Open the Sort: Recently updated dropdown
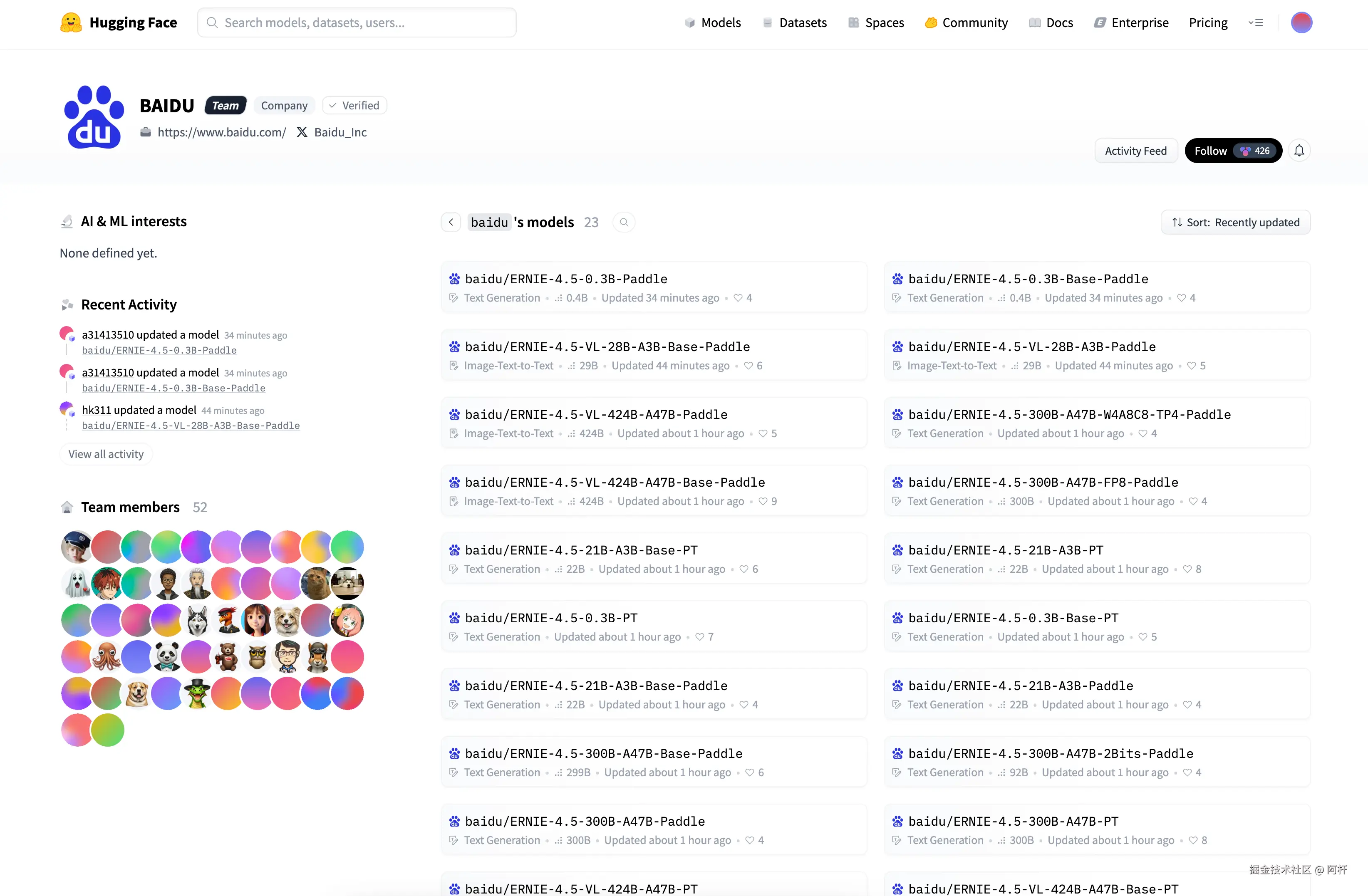The height and width of the screenshot is (896, 1368). tap(1235, 223)
